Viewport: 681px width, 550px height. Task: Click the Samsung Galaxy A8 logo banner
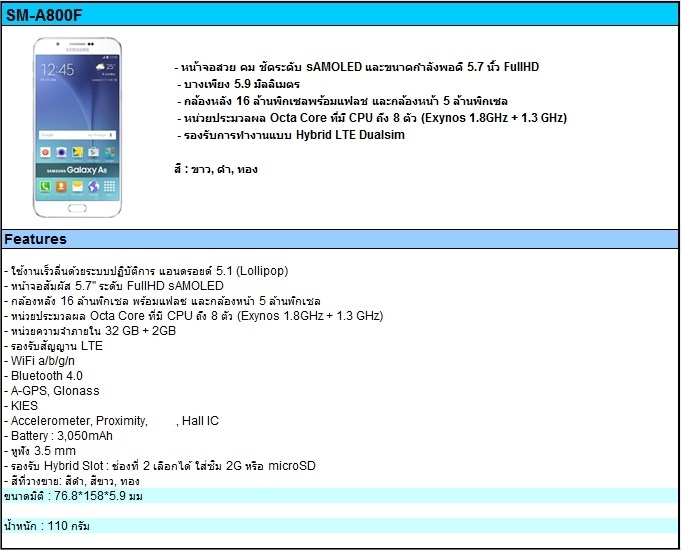click(x=77, y=170)
